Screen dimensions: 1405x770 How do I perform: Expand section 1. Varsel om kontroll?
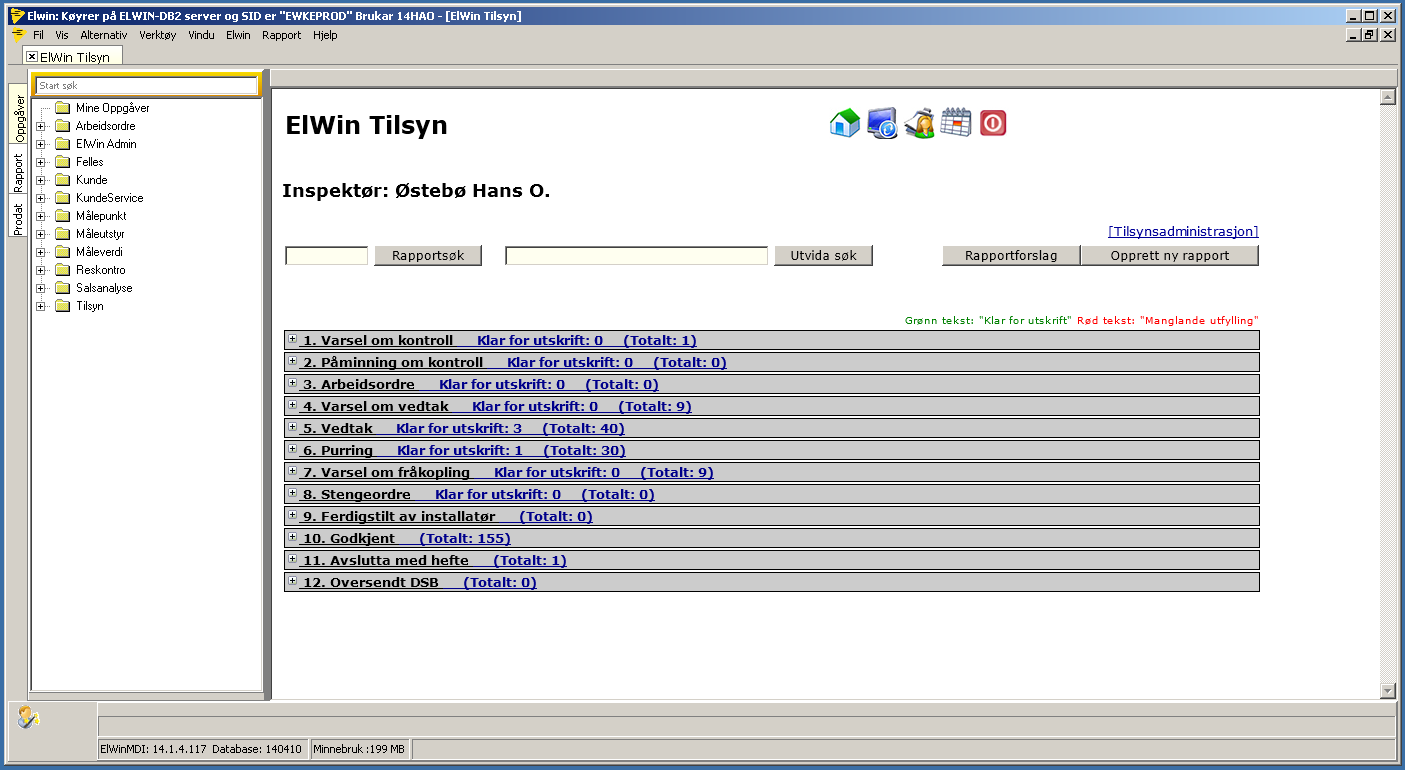click(293, 339)
